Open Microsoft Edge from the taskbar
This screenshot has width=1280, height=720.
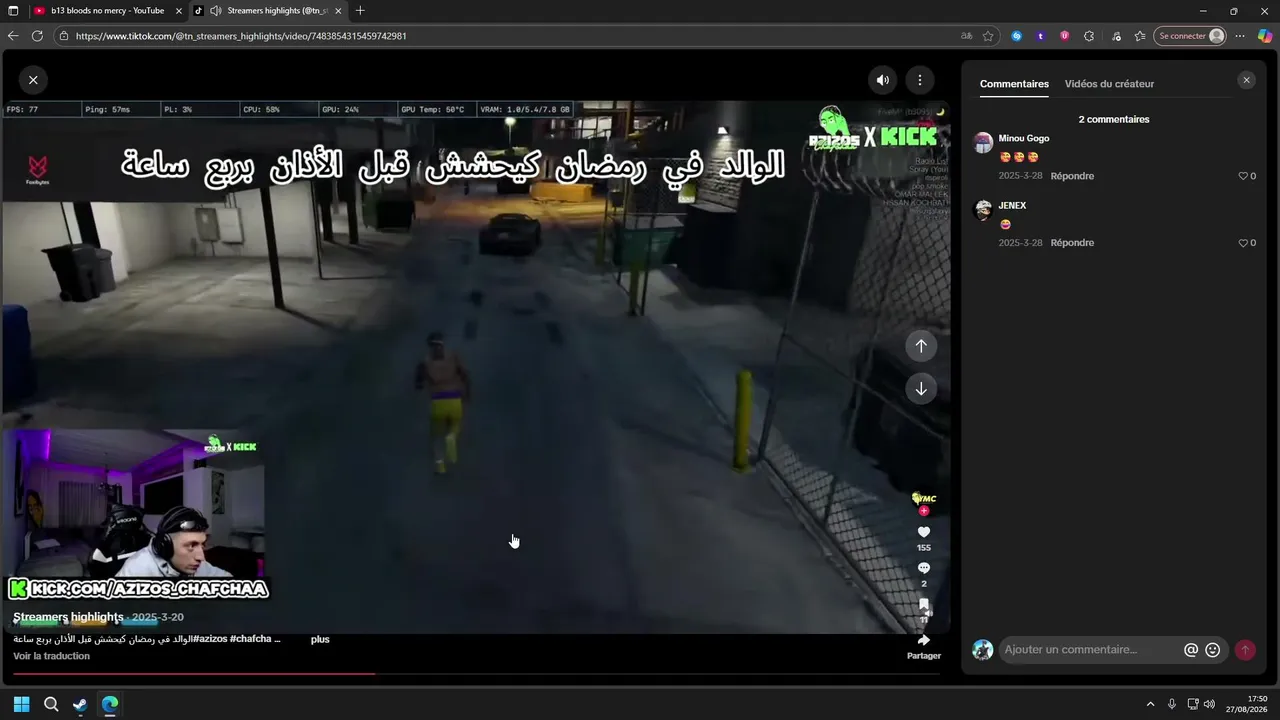110,704
